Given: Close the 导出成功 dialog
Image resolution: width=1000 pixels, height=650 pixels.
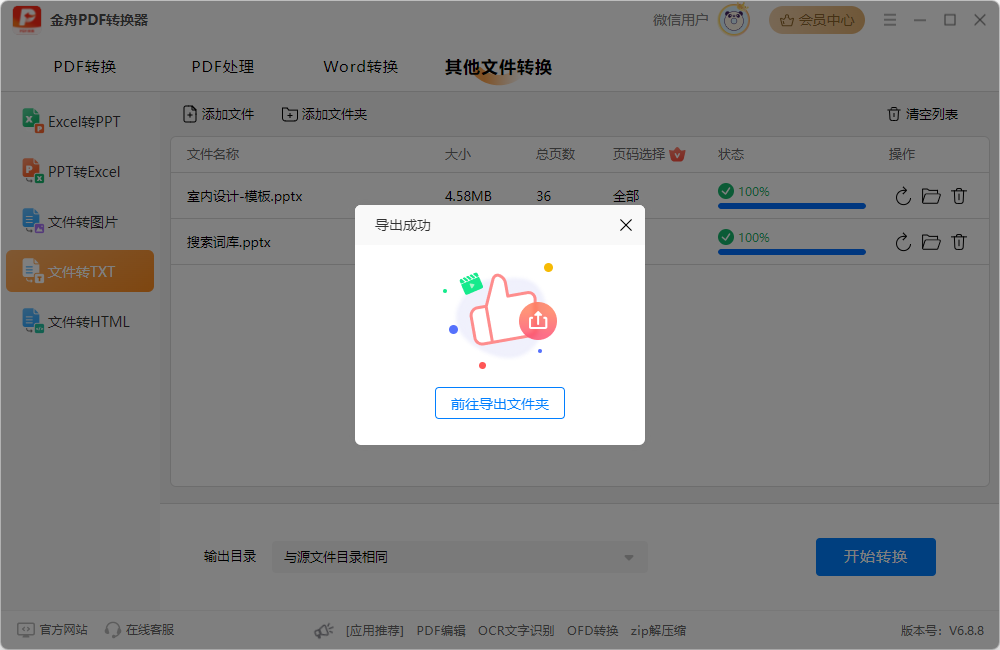Looking at the screenshot, I should click(626, 225).
